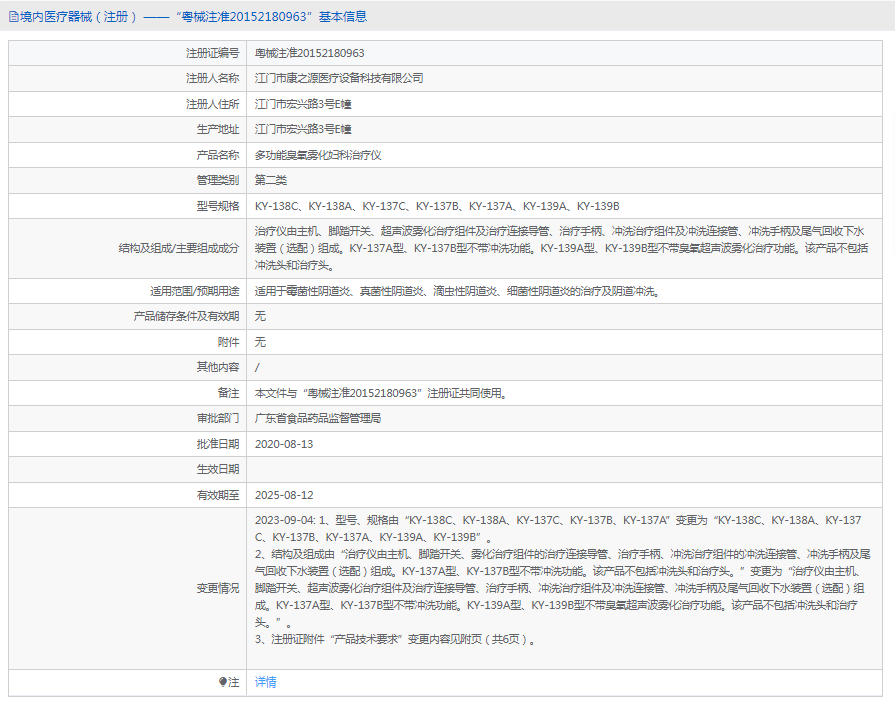Screen dimensions: 895x702
Task: Click the model list starting with KY-138C
Action: tap(437, 206)
